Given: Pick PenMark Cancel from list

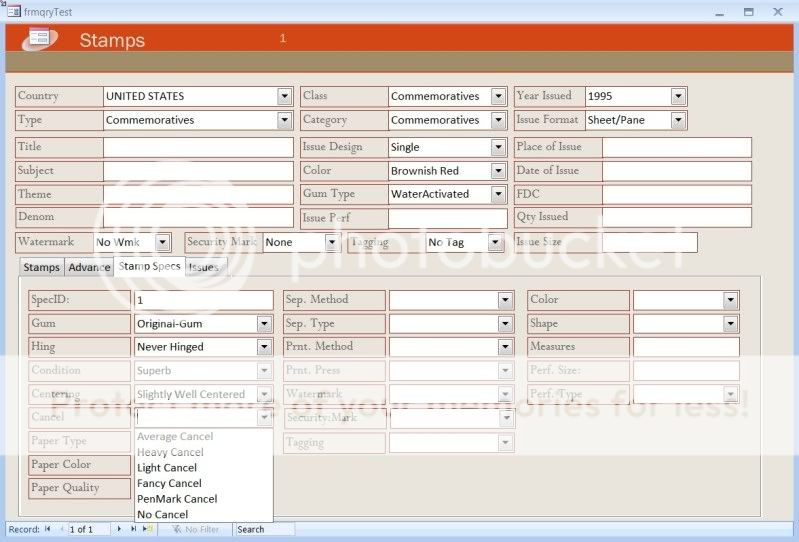Looking at the screenshot, I should click(204, 499).
